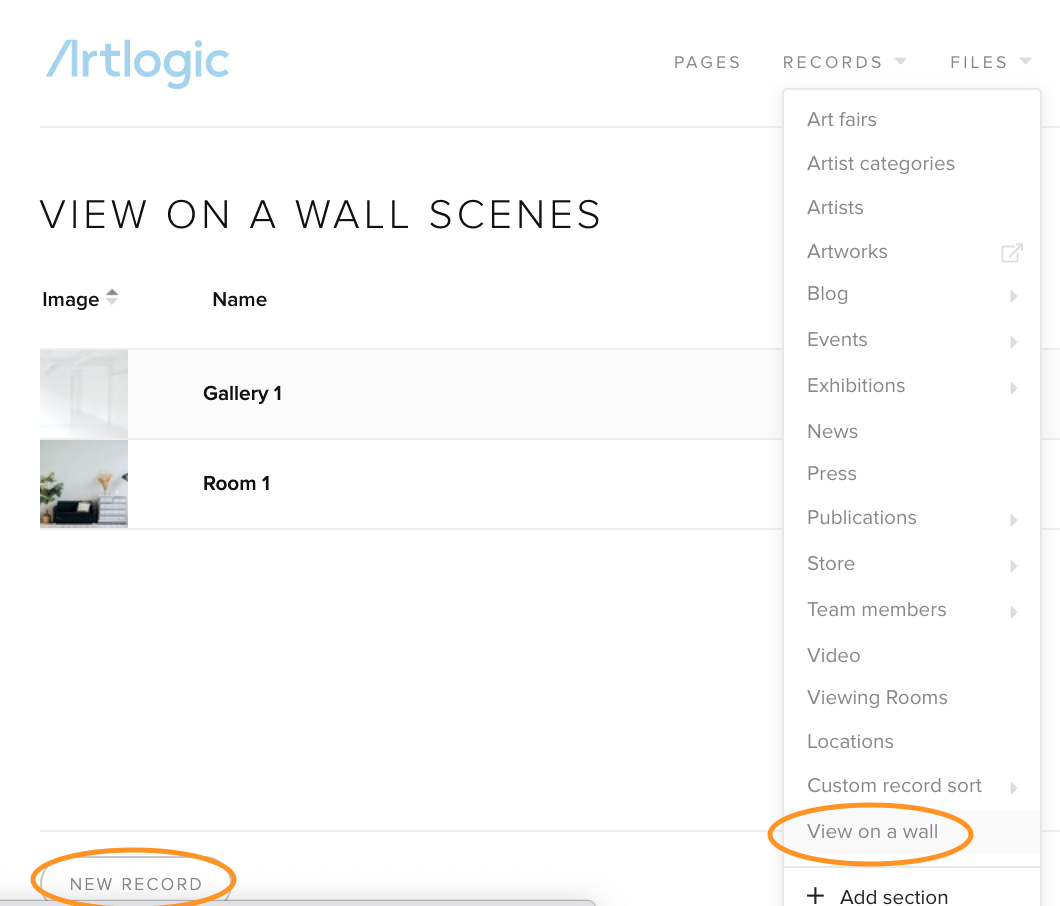Screen dimensions: 1060x906
Task: Open the Files dropdown menu
Action: coord(990,62)
